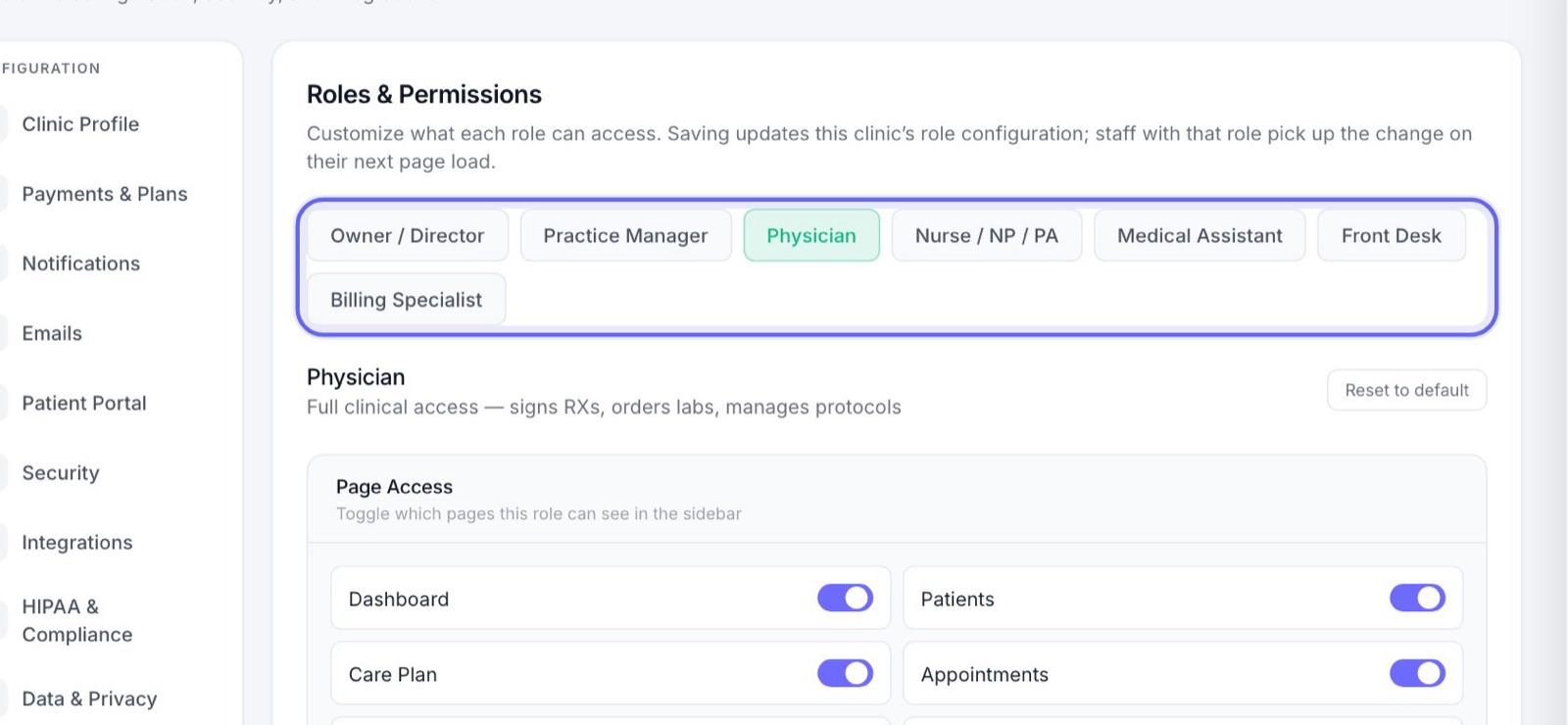Select the Practice Manager role
The image size is (1568, 725).
625,235
